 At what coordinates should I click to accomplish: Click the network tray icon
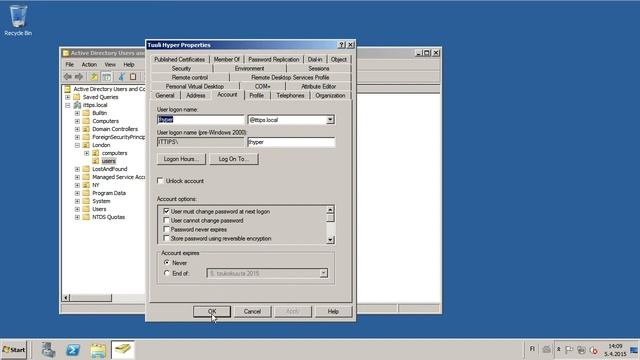click(581, 350)
